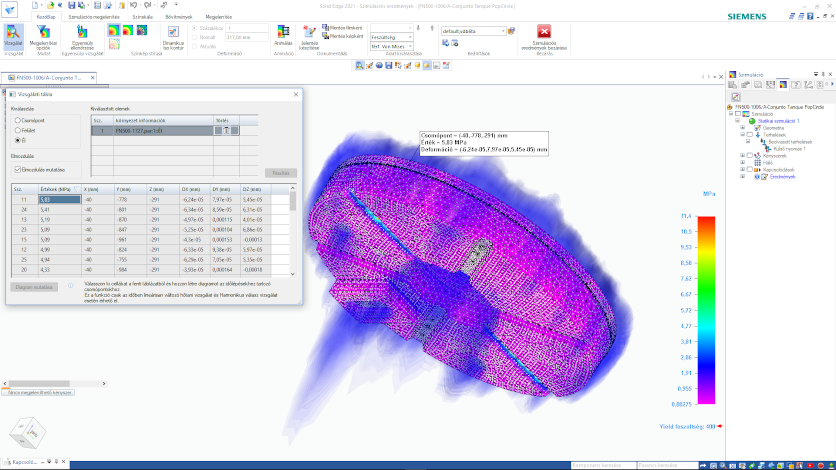Viewport: 836px width, 470px height.
Task: Click the Solid Edge application button
Action: pos(10,9)
